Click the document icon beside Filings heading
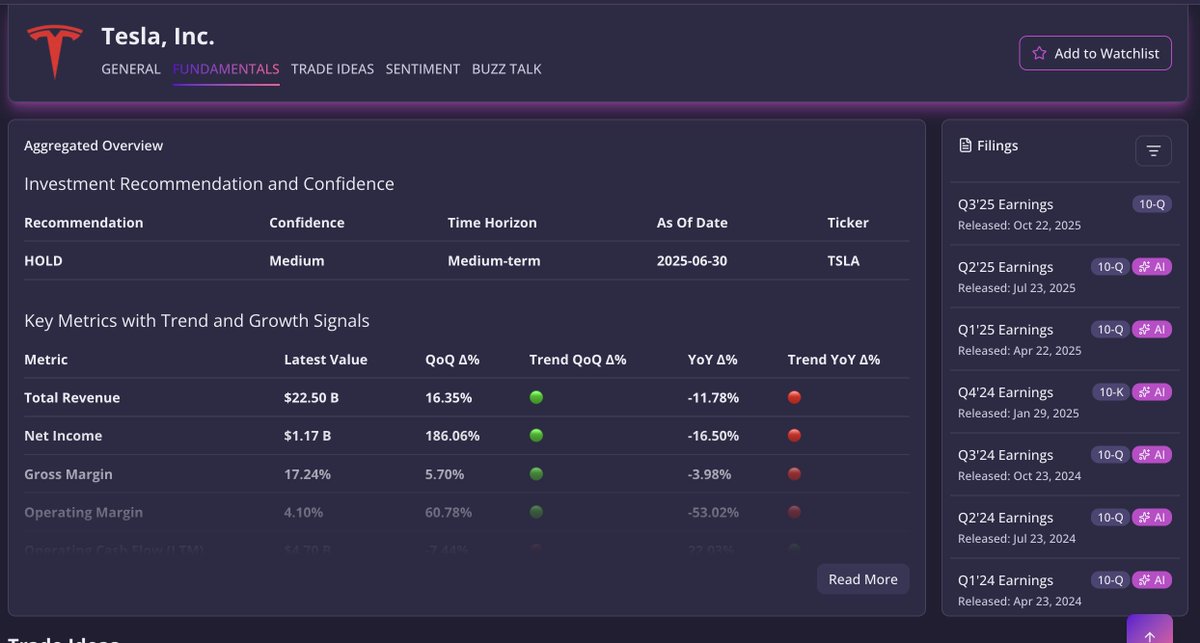 click(965, 146)
